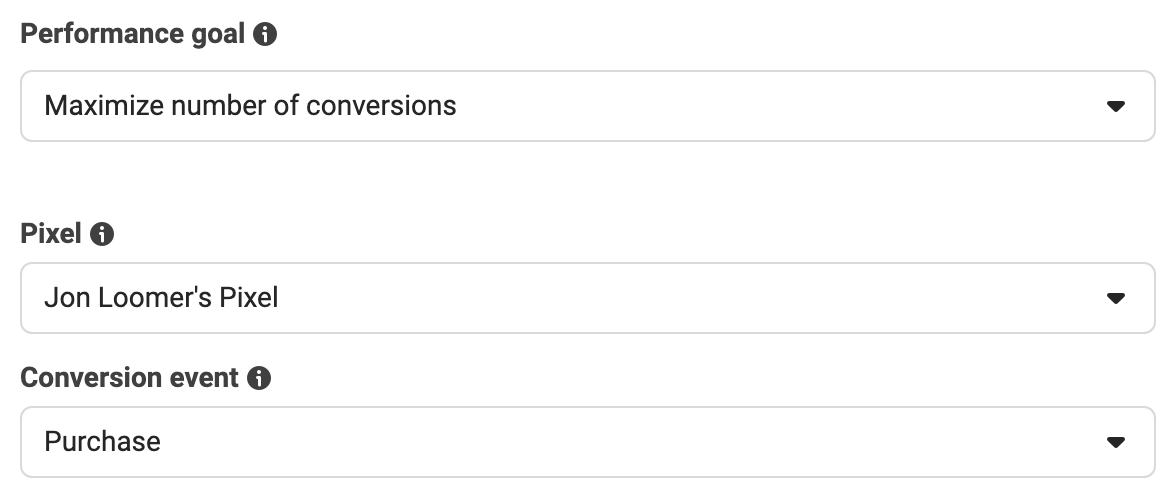This screenshot has height=498, width=1170.
Task: Click the "Pixel" field label
Action: pyautogui.click(x=51, y=234)
